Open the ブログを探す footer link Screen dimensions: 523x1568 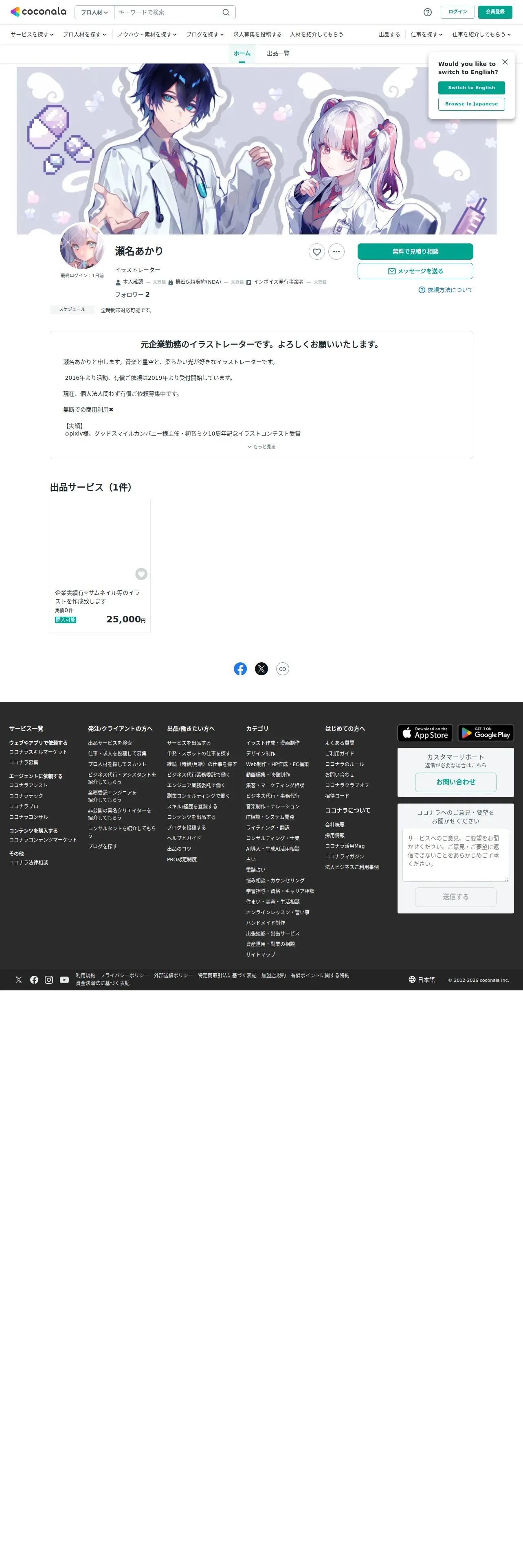coord(102,846)
